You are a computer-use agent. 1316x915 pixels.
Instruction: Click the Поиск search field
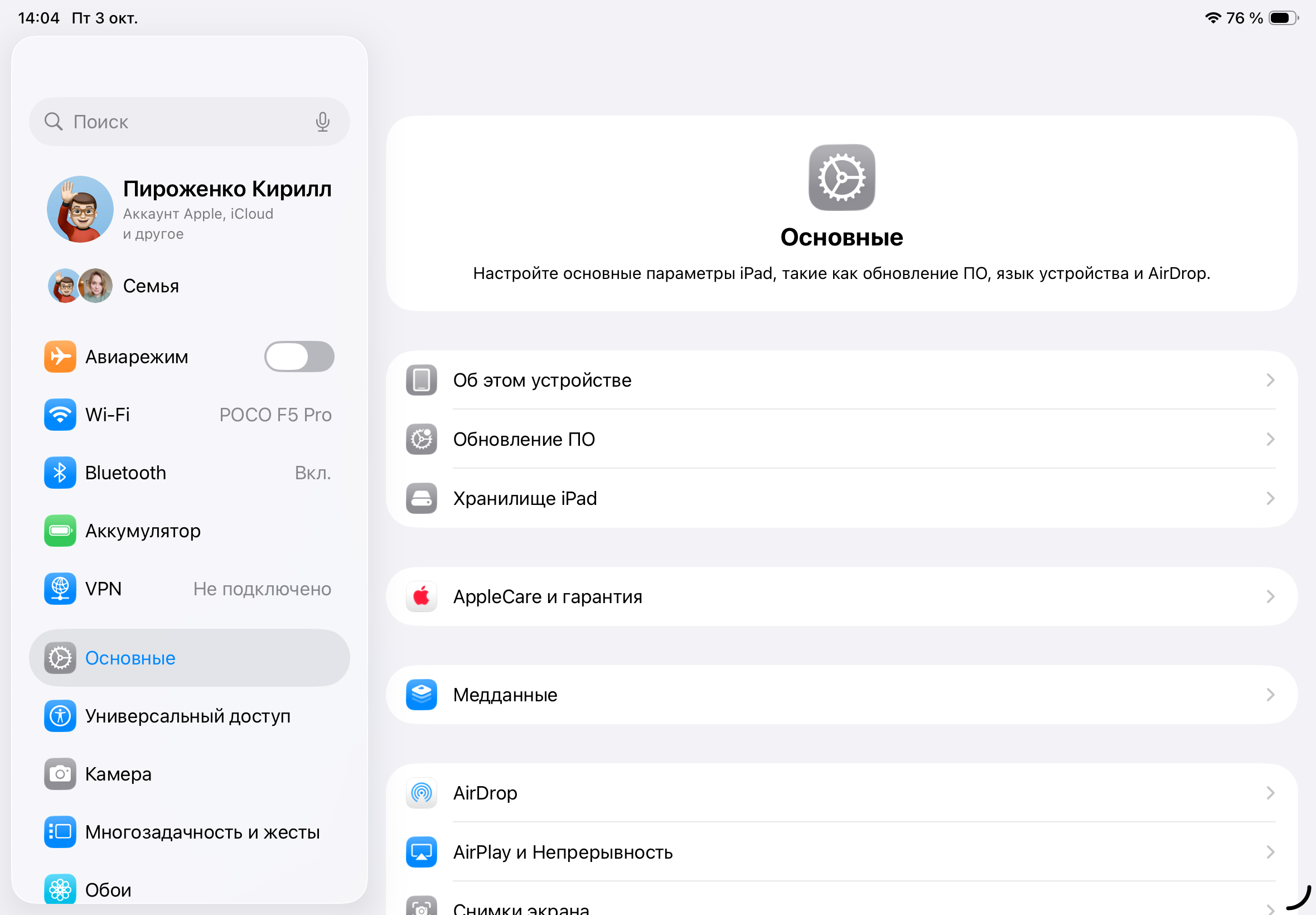tap(183, 122)
